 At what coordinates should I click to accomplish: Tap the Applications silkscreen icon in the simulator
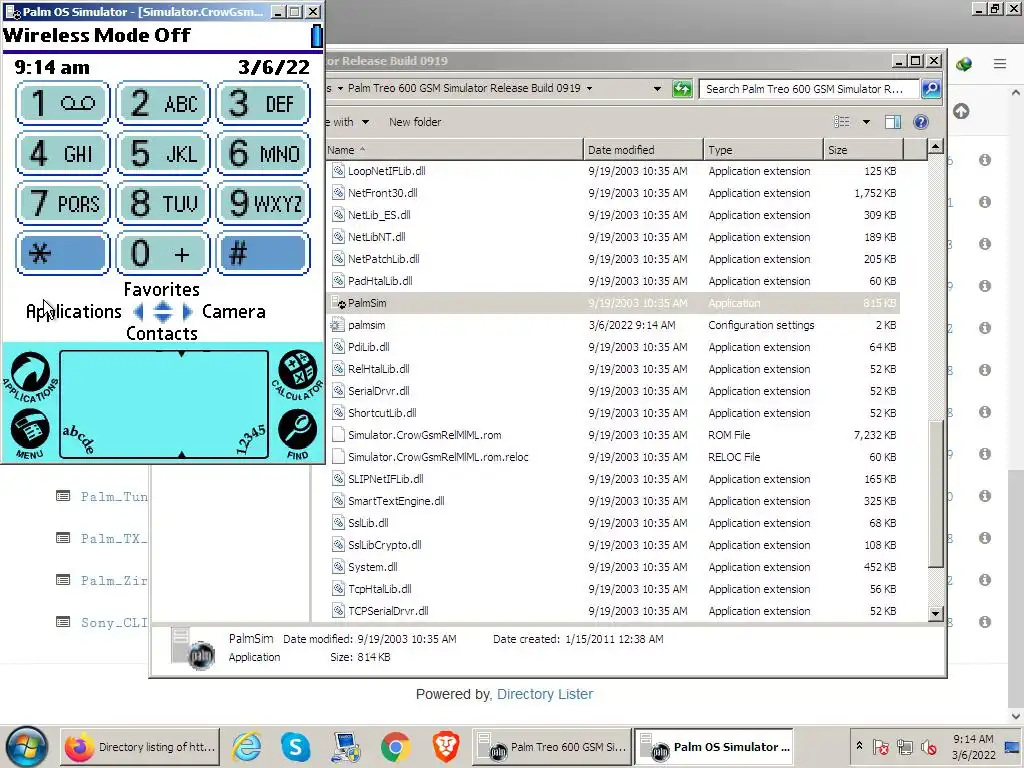(30, 377)
